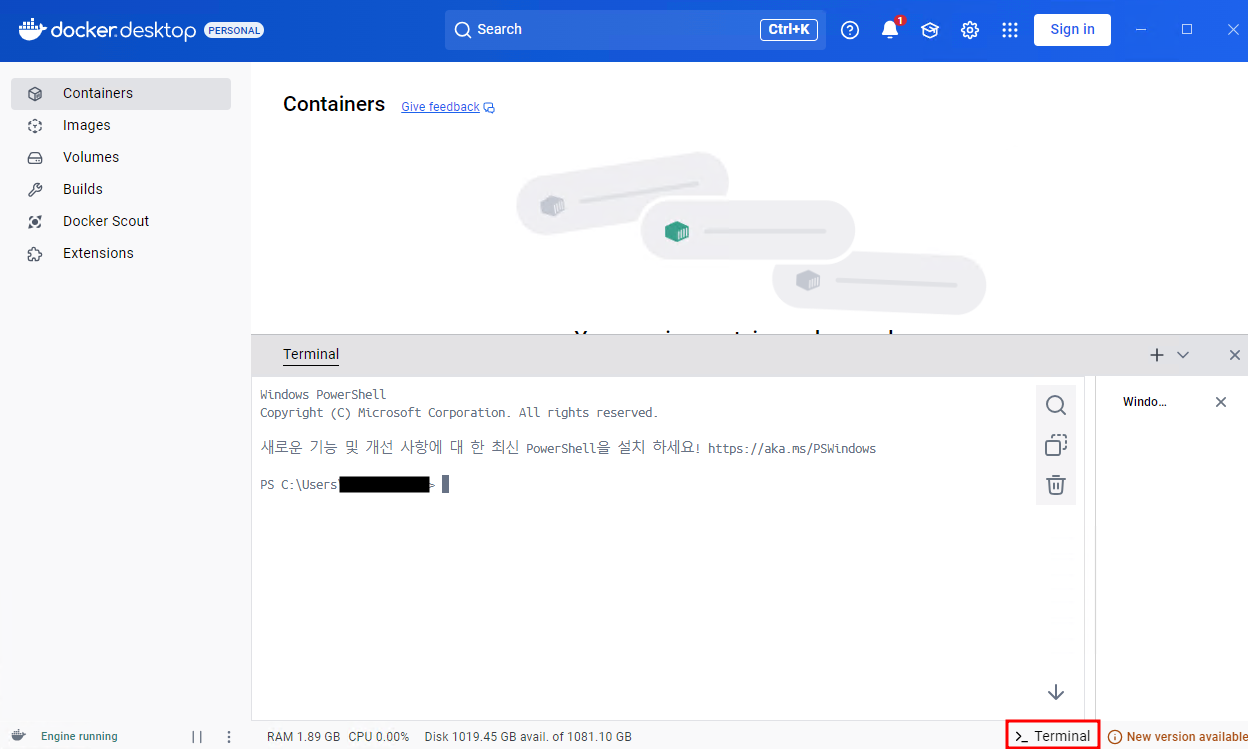1248x749 pixels.
Task: Open the help question mark menu
Action: (x=850, y=30)
